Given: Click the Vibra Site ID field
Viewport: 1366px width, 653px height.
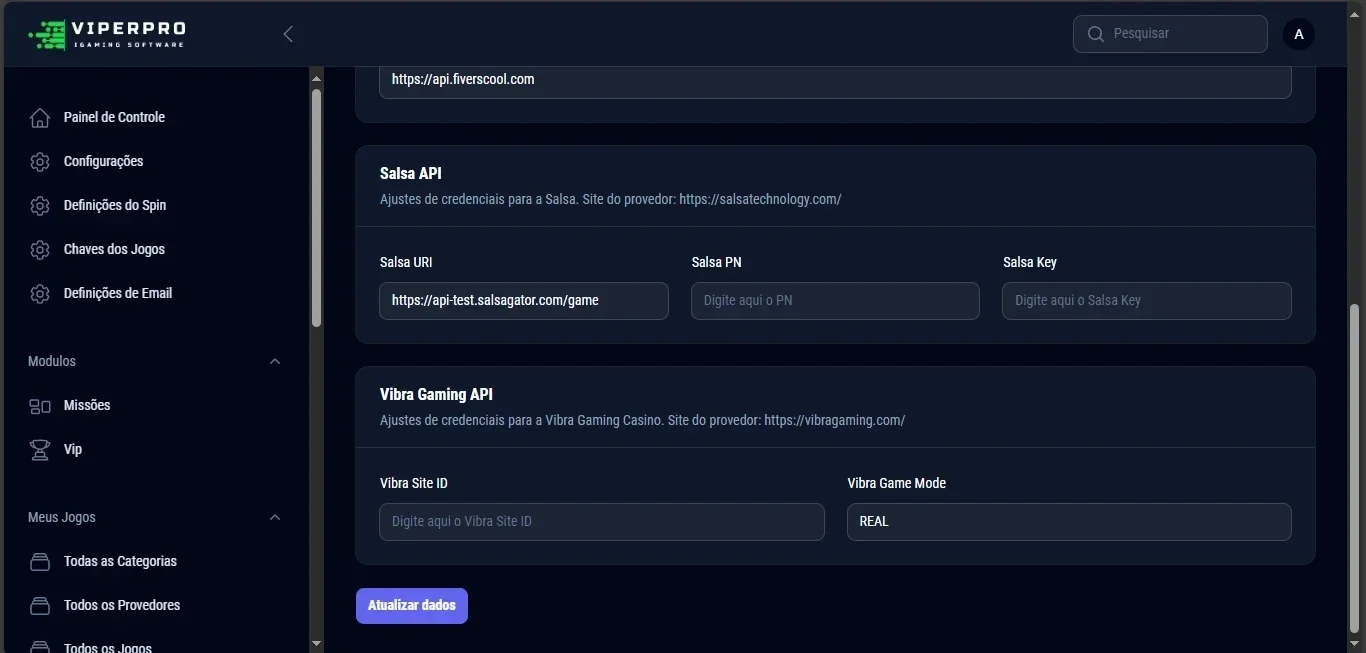Looking at the screenshot, I should point(602,522).
